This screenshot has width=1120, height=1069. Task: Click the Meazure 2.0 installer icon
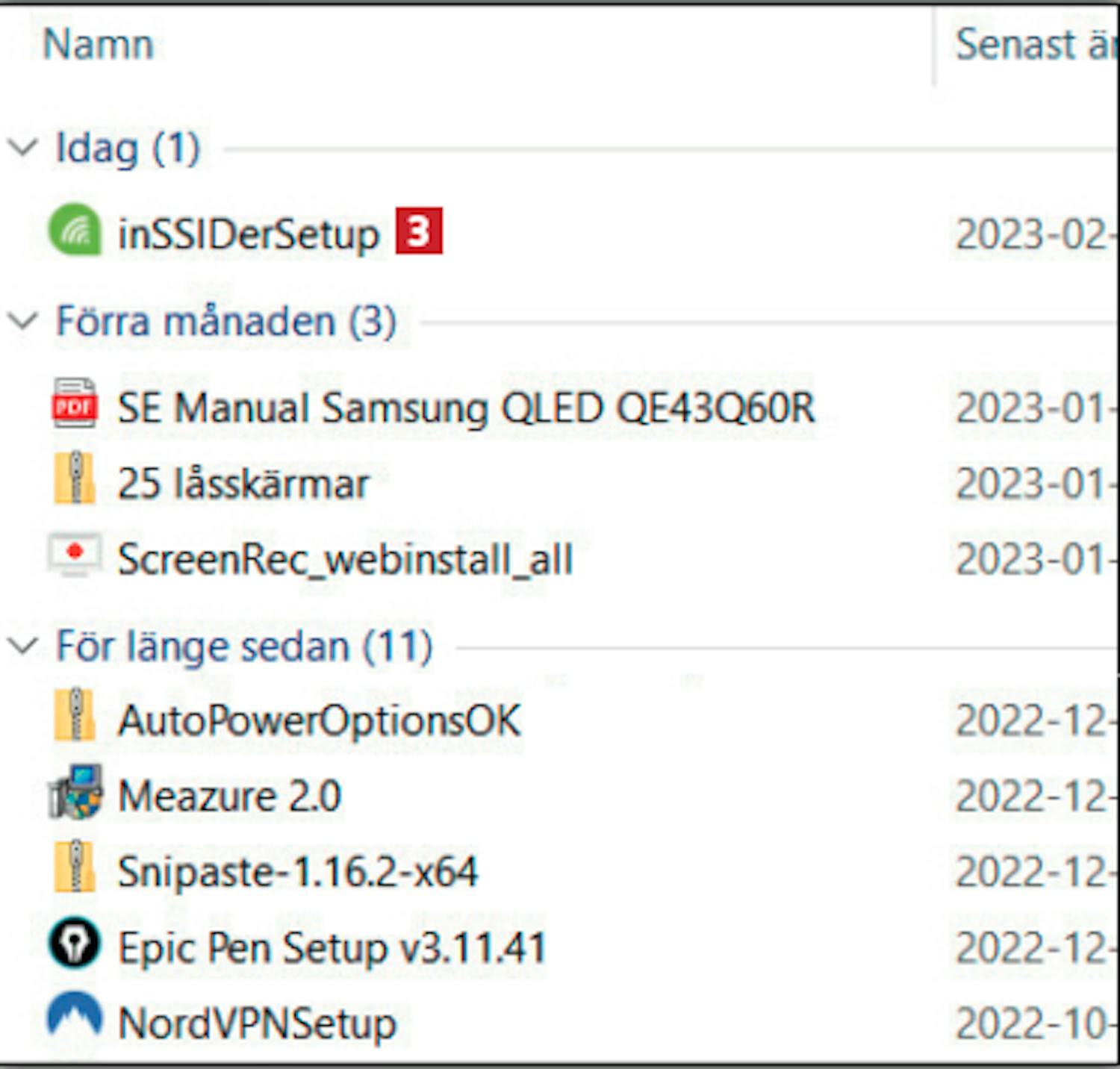pos(74,793)
